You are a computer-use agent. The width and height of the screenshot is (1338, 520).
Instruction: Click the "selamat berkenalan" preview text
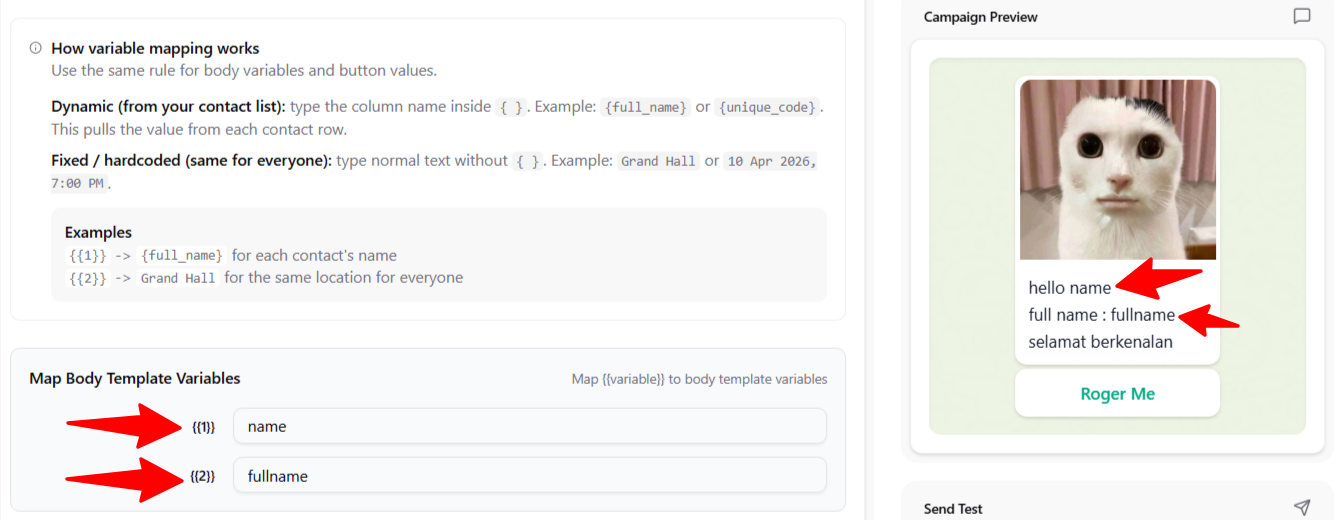(x=1100, y=342)
